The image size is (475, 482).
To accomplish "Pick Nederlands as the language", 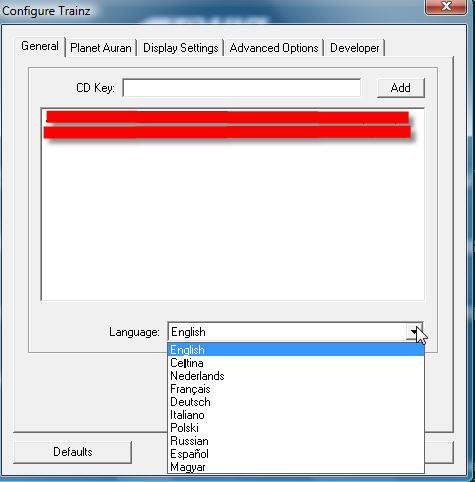I will point(296,376).
